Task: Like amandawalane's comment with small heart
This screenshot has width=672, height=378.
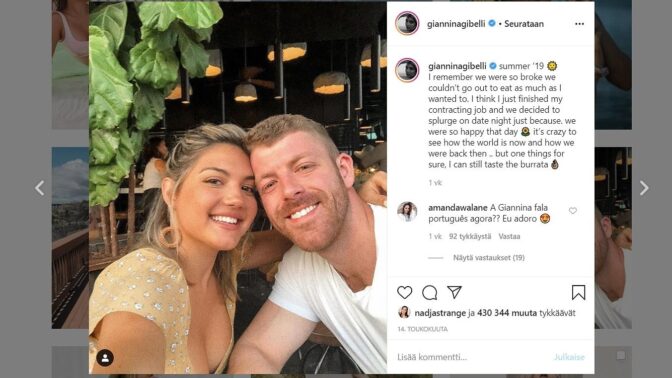Action: 573,210
